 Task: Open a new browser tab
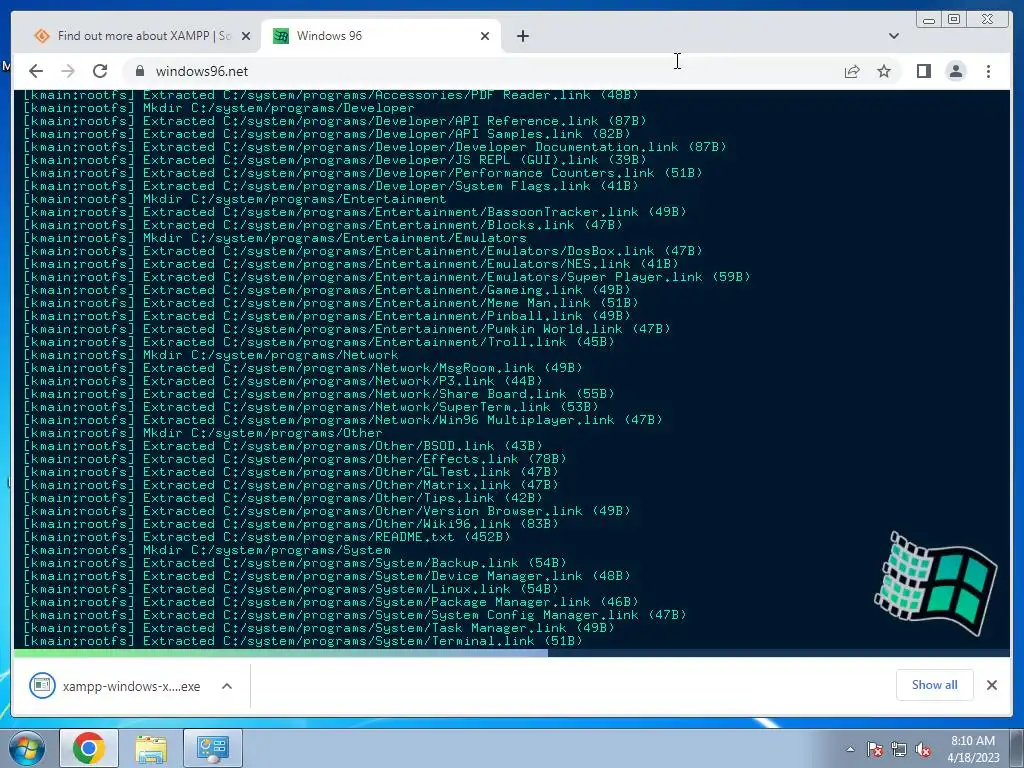[522, 36]
